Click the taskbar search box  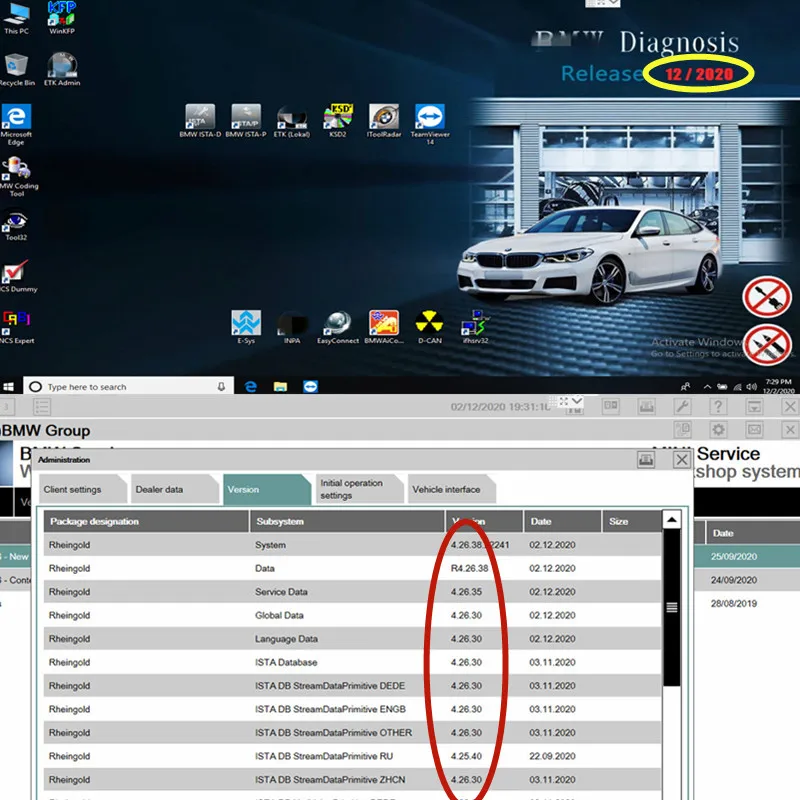[x=129, y=386]
